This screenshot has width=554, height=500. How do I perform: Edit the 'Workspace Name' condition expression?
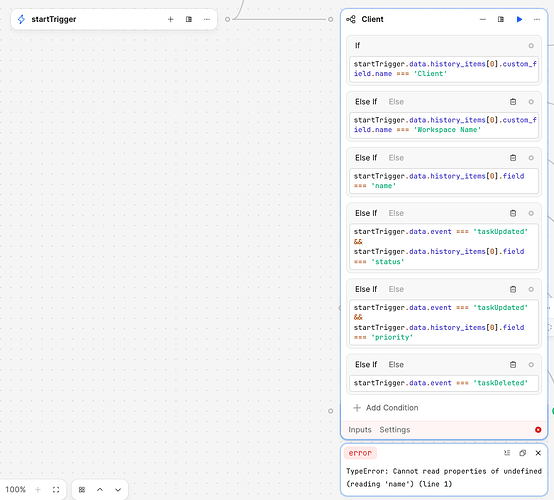click(444, 125)
